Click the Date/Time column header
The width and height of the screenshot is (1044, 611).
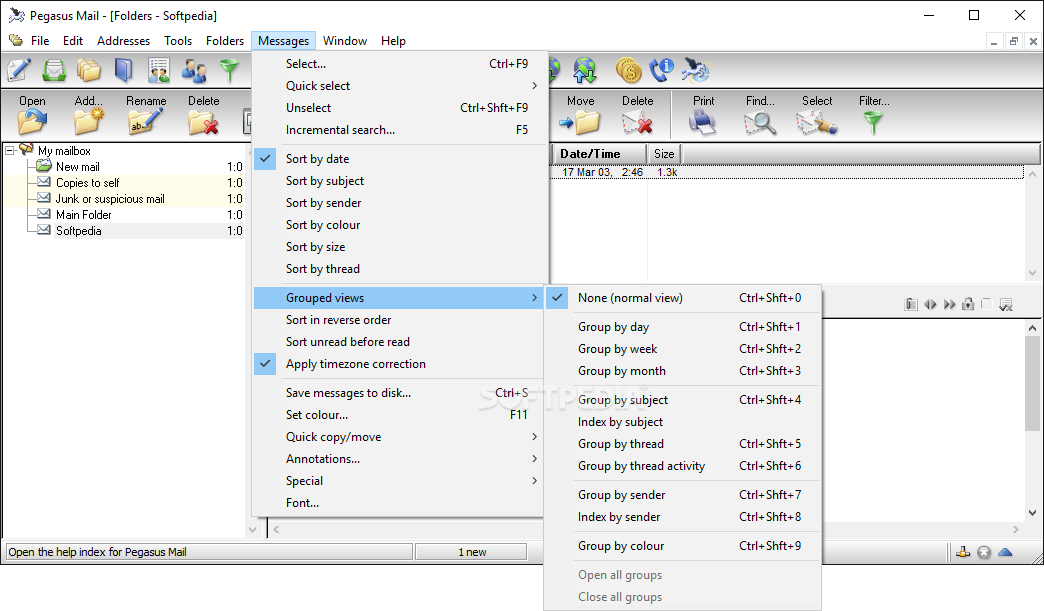pos(598,154)
